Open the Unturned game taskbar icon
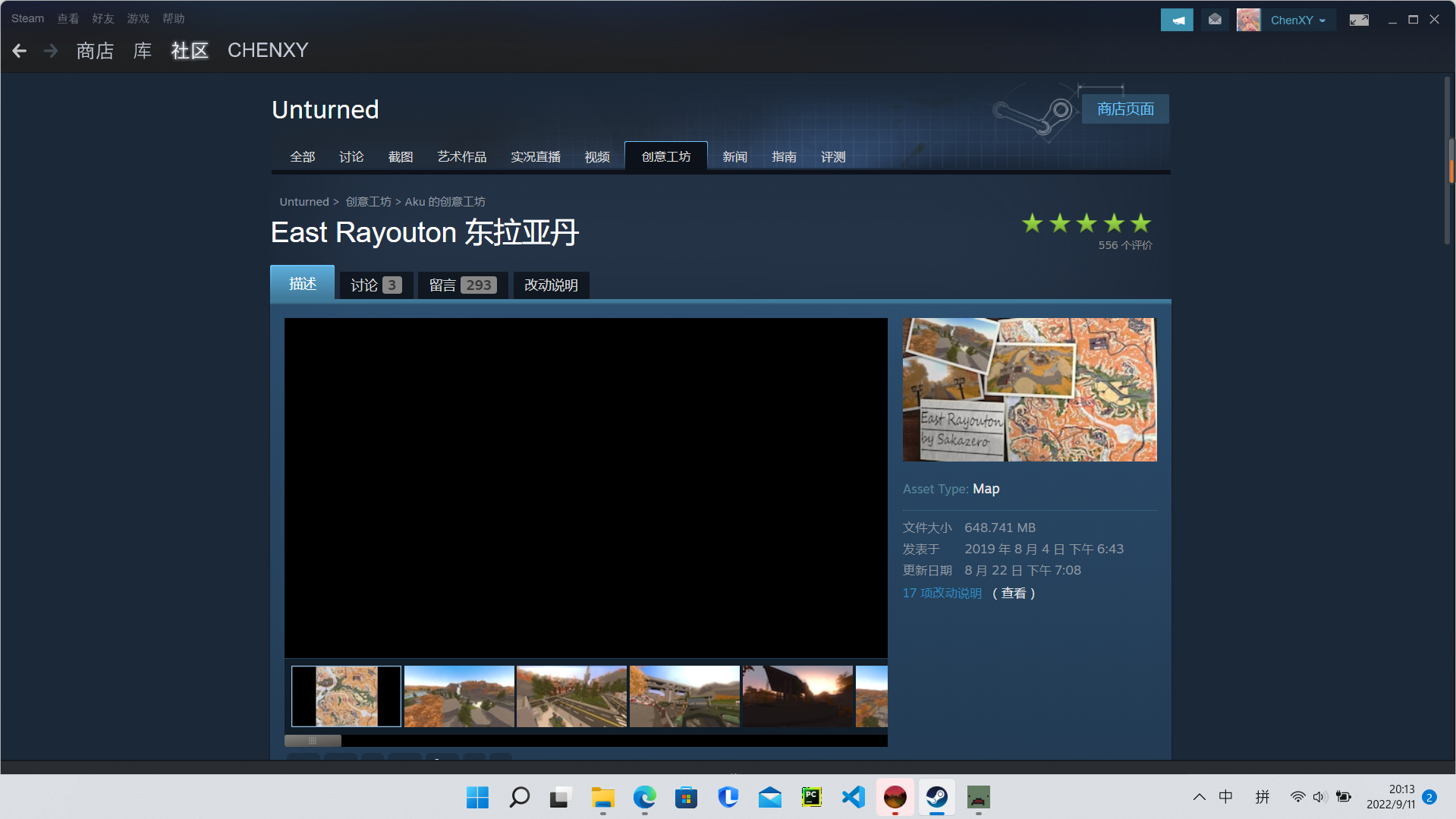1456x819 pixels. [x=978, y=797]
